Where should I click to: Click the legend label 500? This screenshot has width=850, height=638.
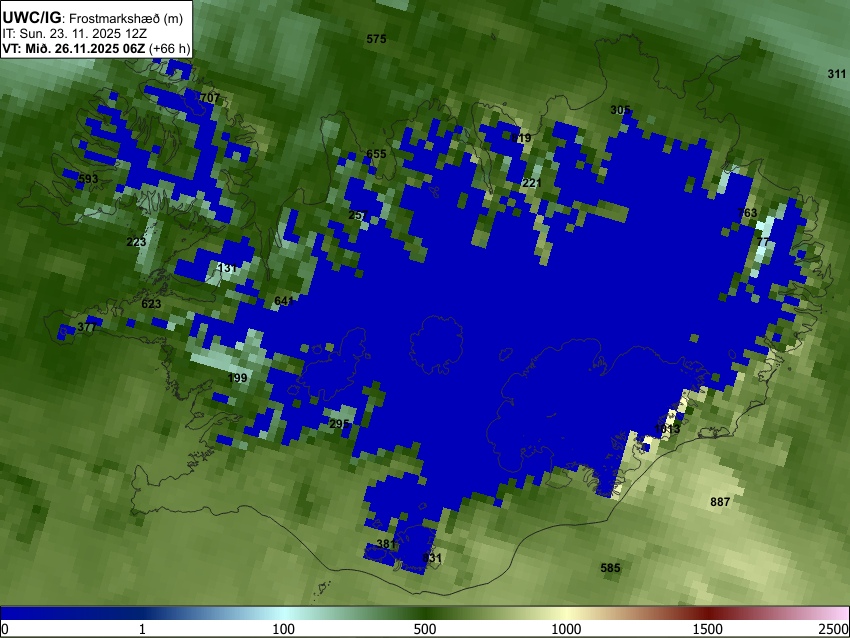click(425, 629)
